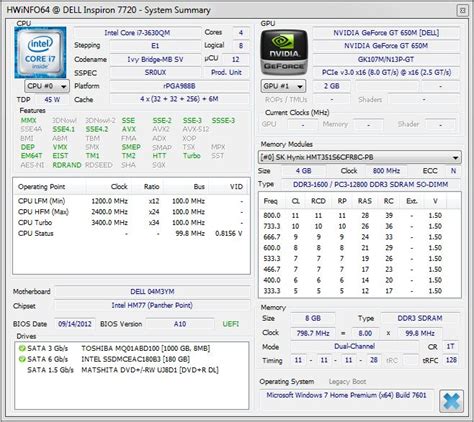Screen dimensions: 474x422
Task: Click the Prod. Unit field
Action: coord(226,73)
